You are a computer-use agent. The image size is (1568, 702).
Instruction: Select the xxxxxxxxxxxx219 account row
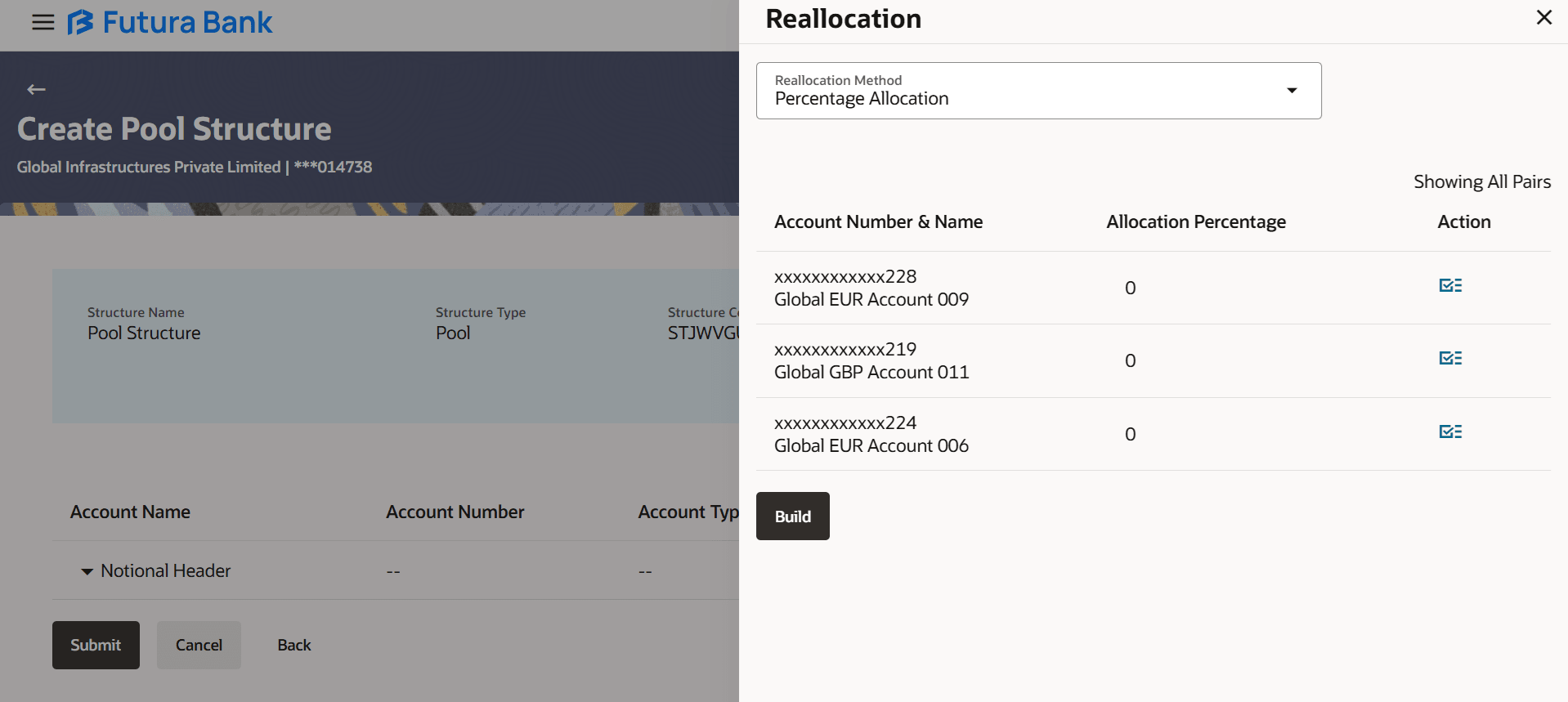pos(1153,360)
